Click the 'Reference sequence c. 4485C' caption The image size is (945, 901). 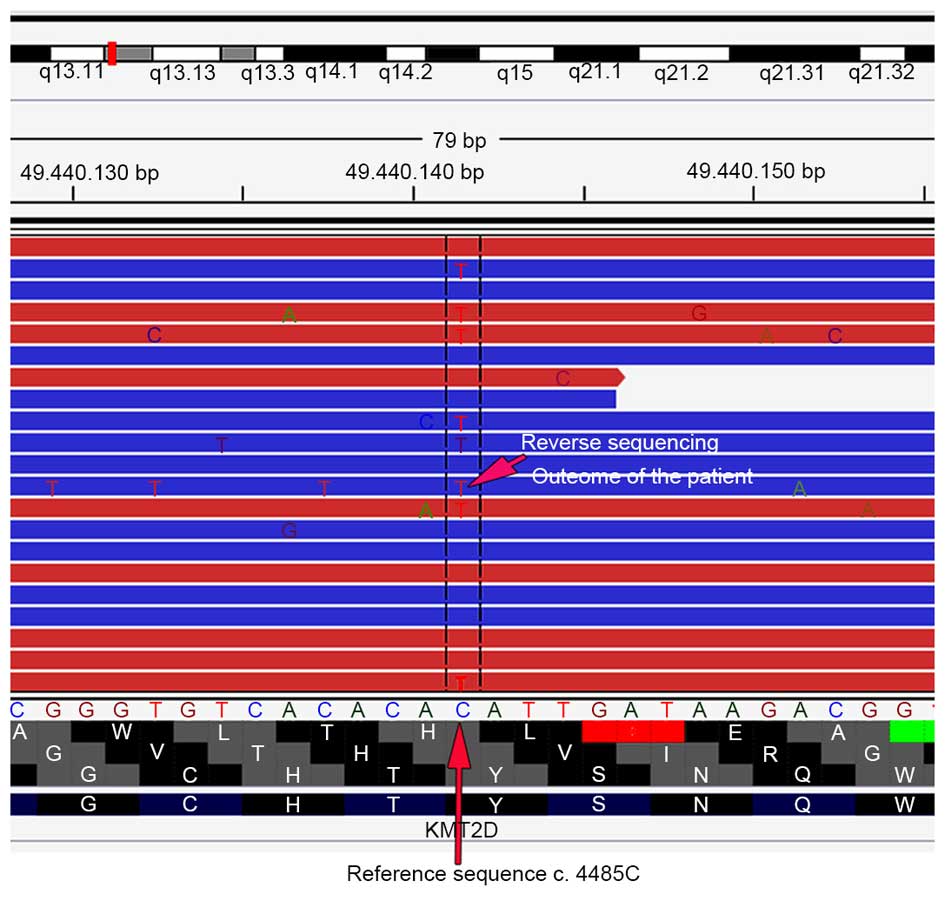click(x=493, y=874)
